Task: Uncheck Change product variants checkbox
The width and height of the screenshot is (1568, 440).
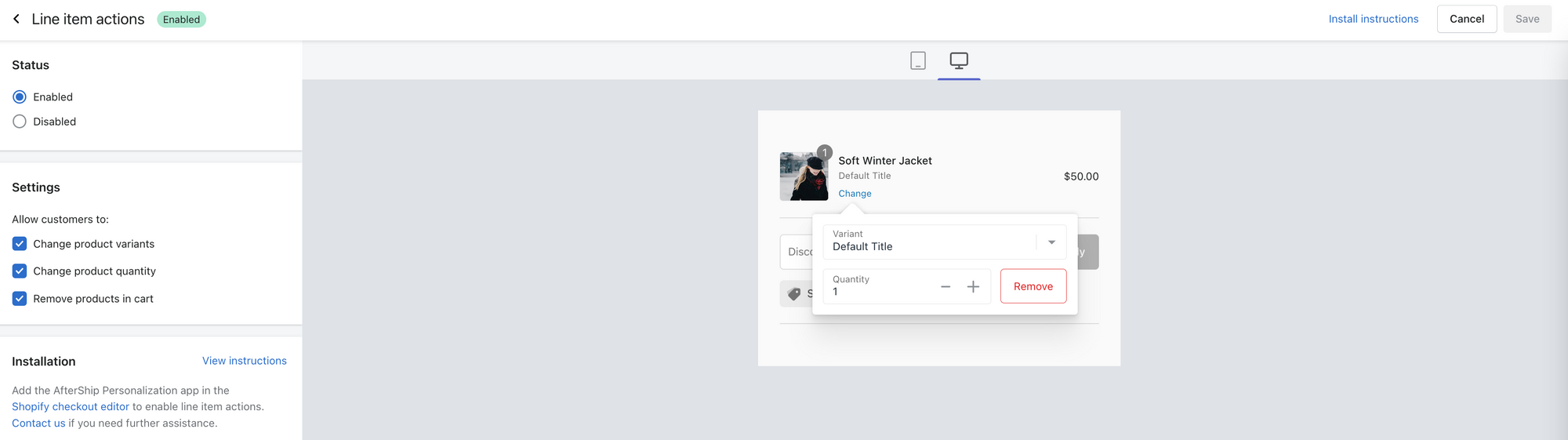Action: click(20, 244)
